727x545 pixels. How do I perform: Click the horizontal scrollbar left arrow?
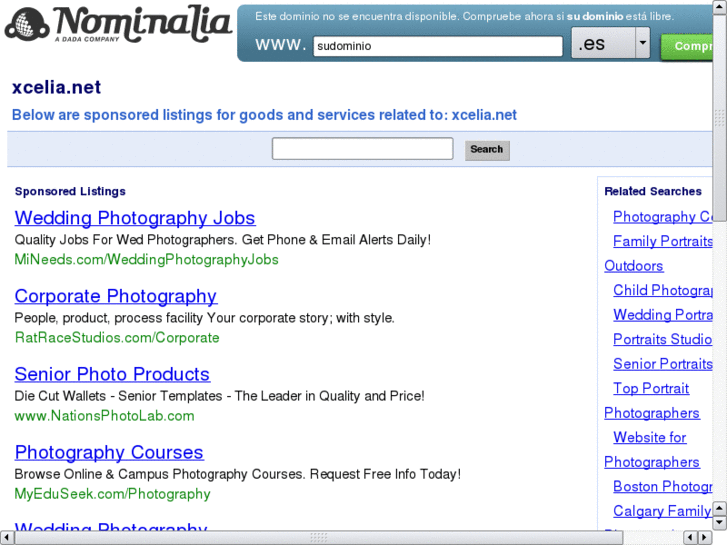(6, 537)
